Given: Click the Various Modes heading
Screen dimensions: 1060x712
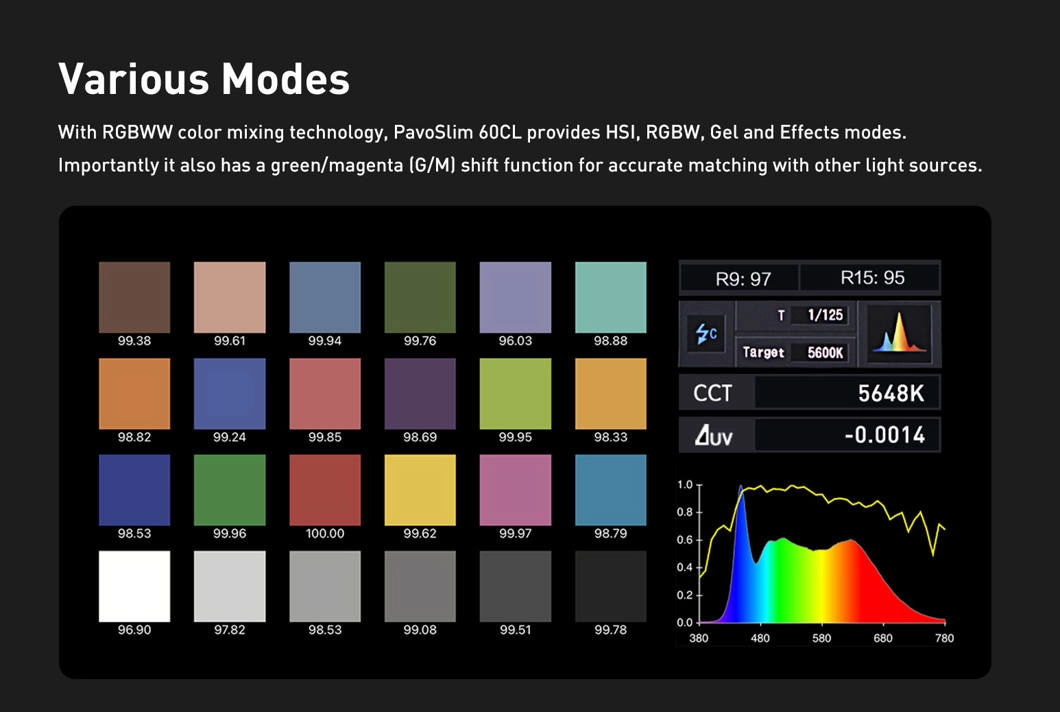Looking at the screenshot, I should coord(204,78).
